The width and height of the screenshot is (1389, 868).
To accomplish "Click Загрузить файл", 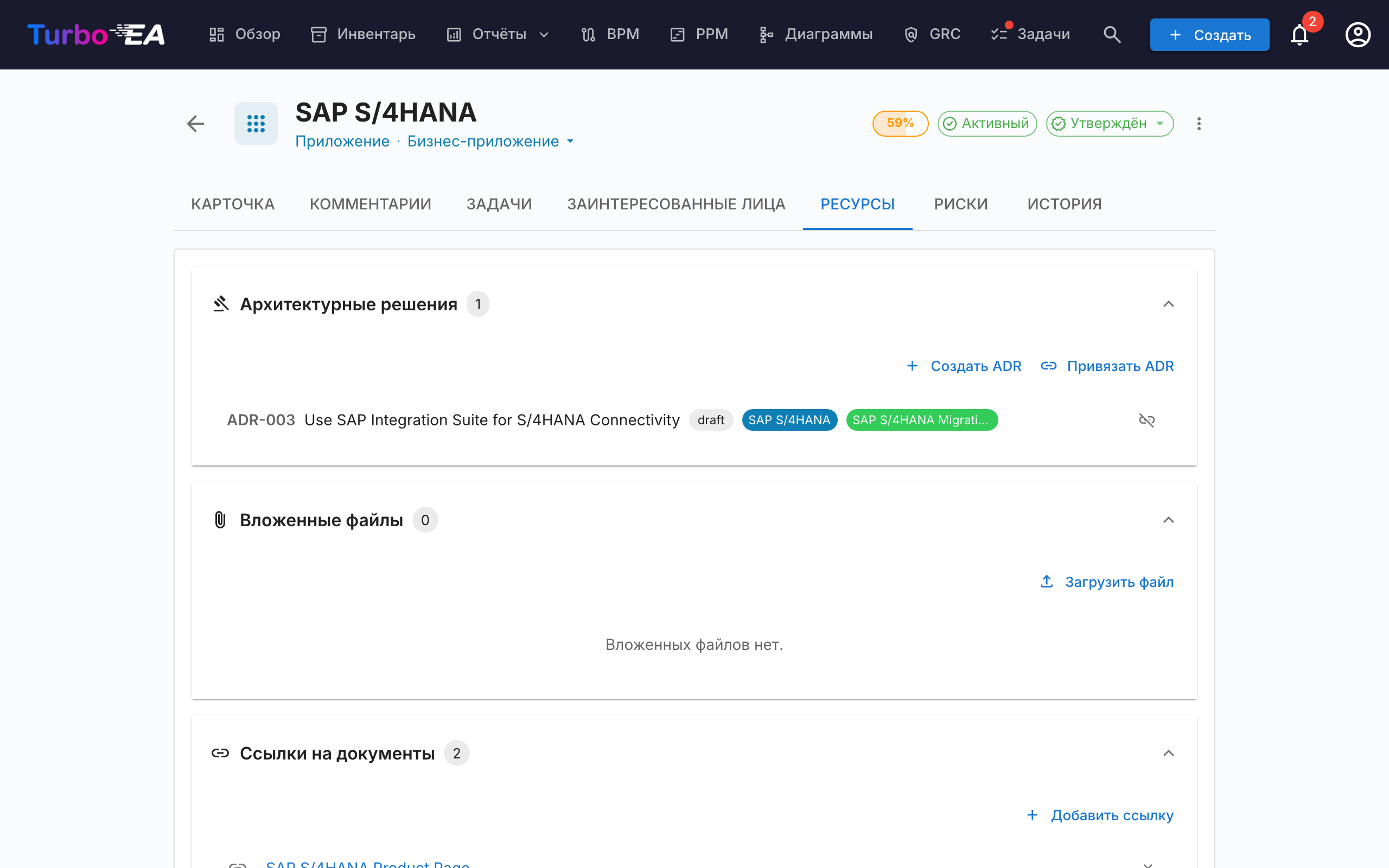I will [x=1107, y=582].
